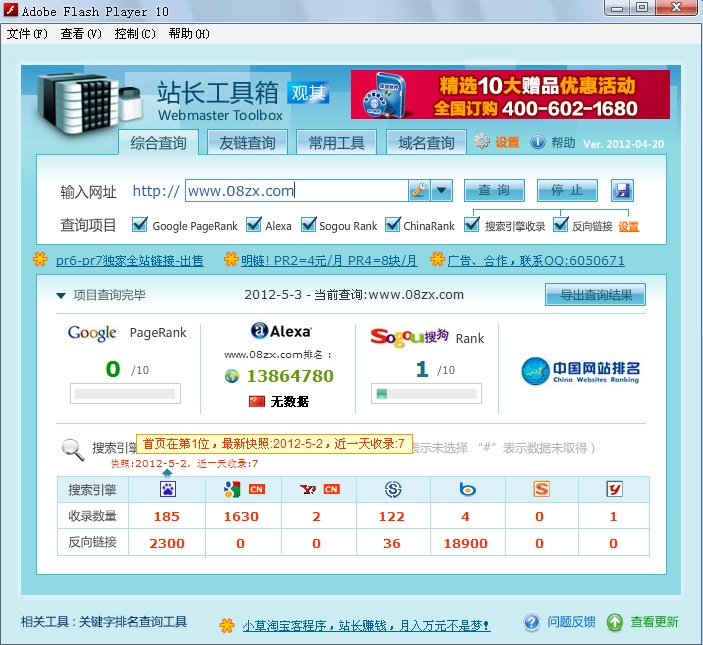The image size is (703, 645).
Task: Switch to the 域名查询 tab
Action: (426, 143)
